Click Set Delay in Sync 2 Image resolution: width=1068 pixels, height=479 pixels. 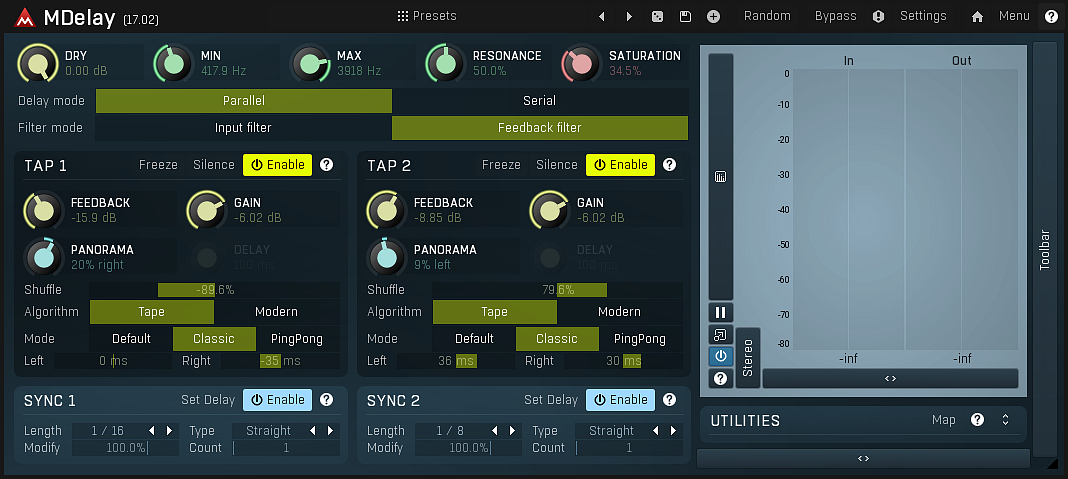click(551, 399)
